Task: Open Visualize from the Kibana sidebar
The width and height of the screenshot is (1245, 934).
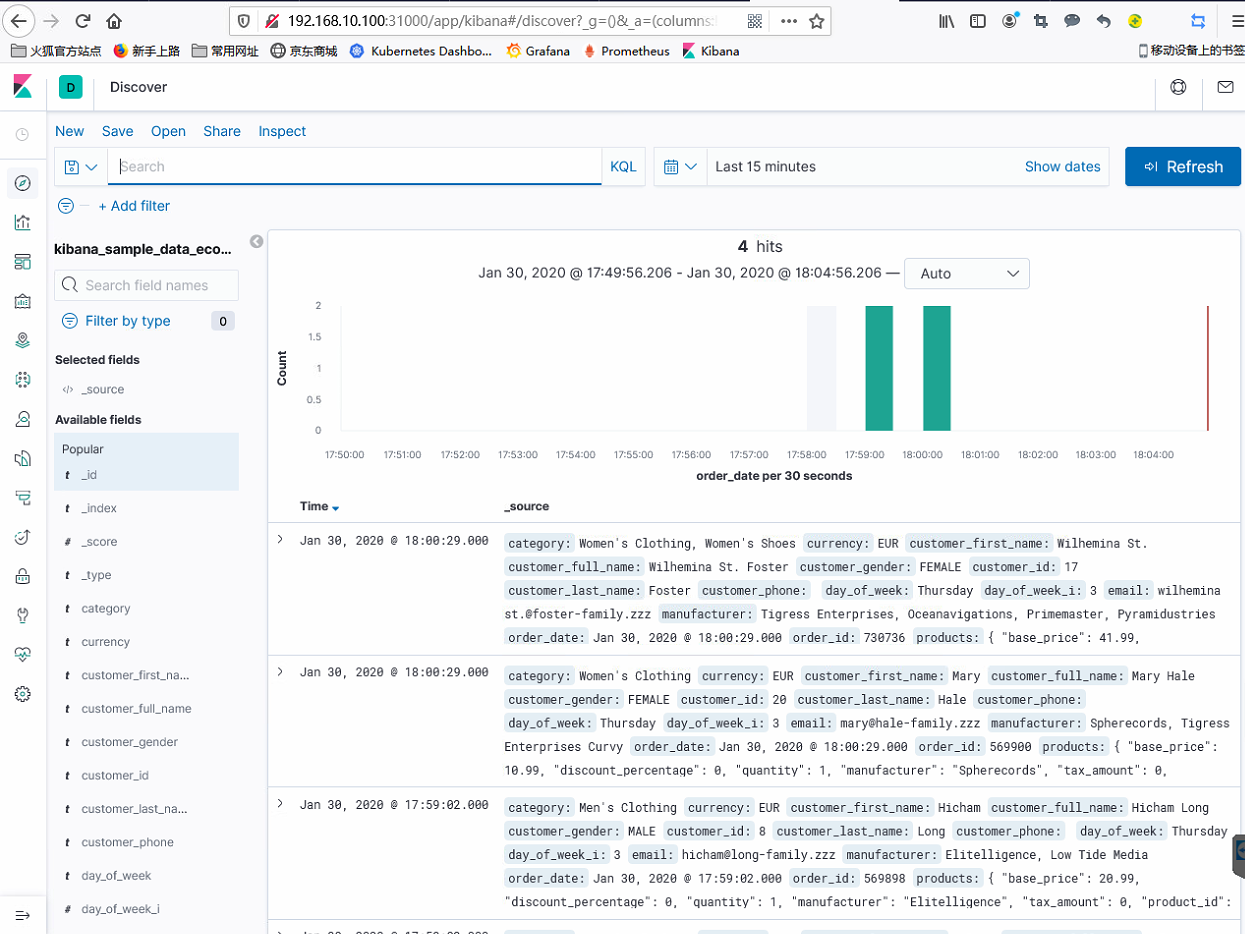Action: [22, 222]
